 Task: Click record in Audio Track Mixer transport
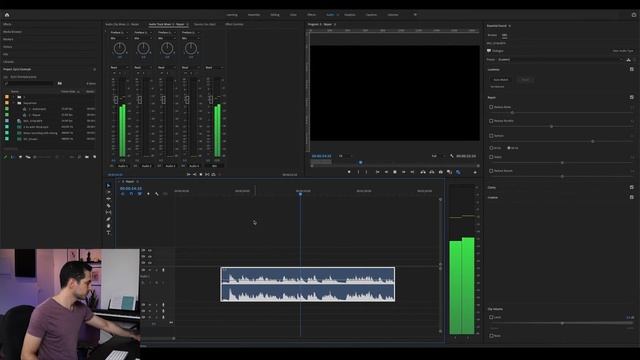point(220,175)
